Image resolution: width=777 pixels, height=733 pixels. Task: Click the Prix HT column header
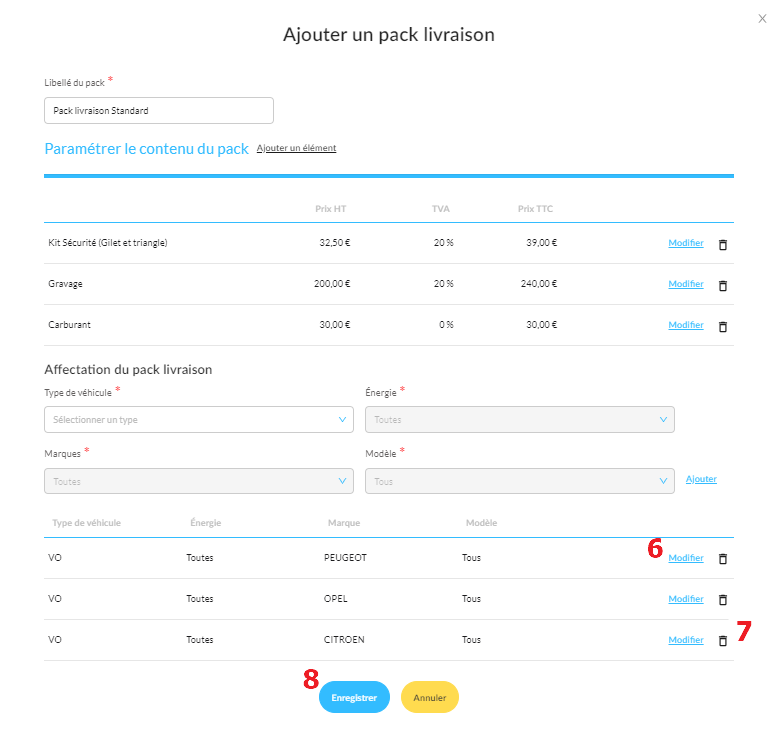(x=331, y=209)
